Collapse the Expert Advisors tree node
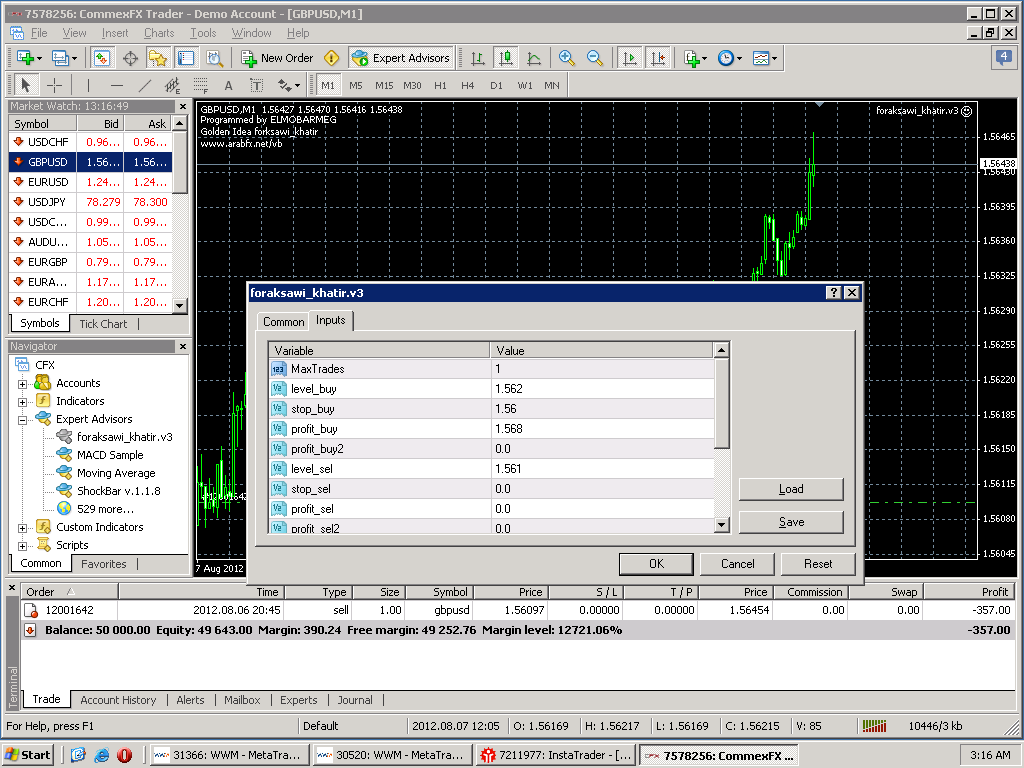The height and width of the screenshot is (768, 1024). coord(22,420)
